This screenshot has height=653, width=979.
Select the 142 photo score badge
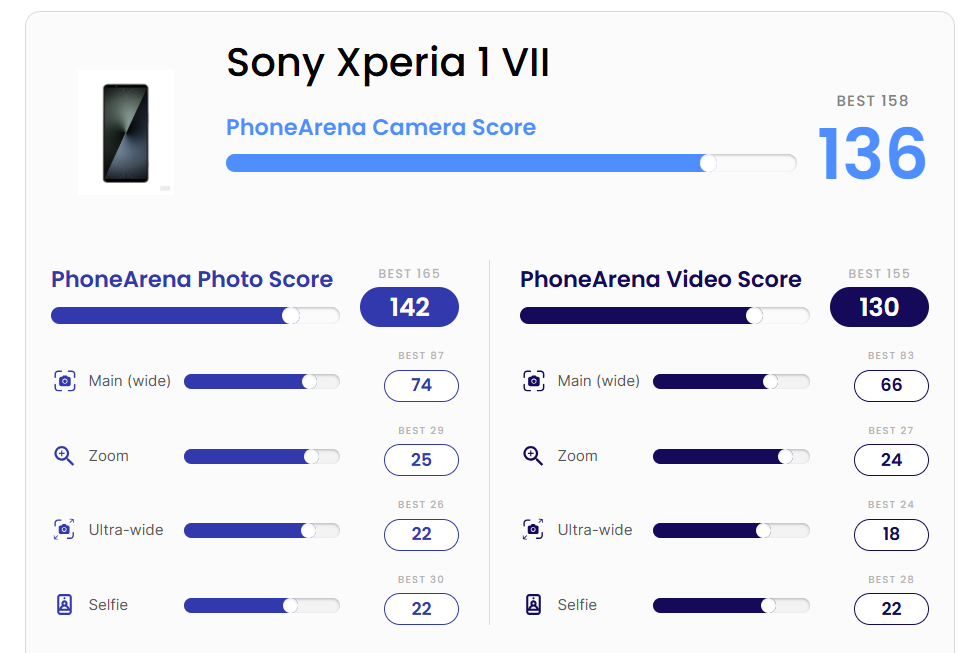pos(410,307)
